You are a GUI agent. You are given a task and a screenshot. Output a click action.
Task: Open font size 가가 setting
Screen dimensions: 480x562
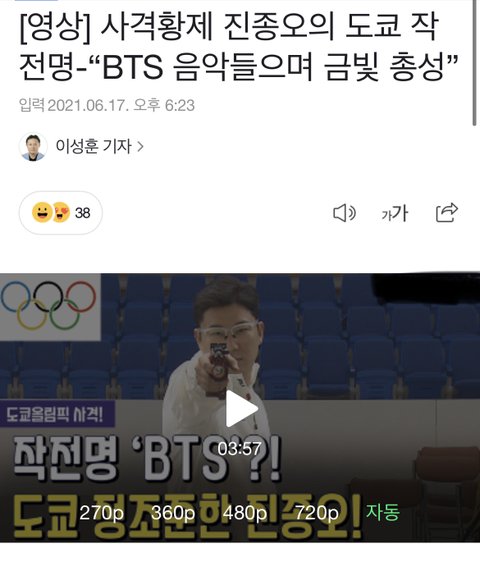[395, 213]
